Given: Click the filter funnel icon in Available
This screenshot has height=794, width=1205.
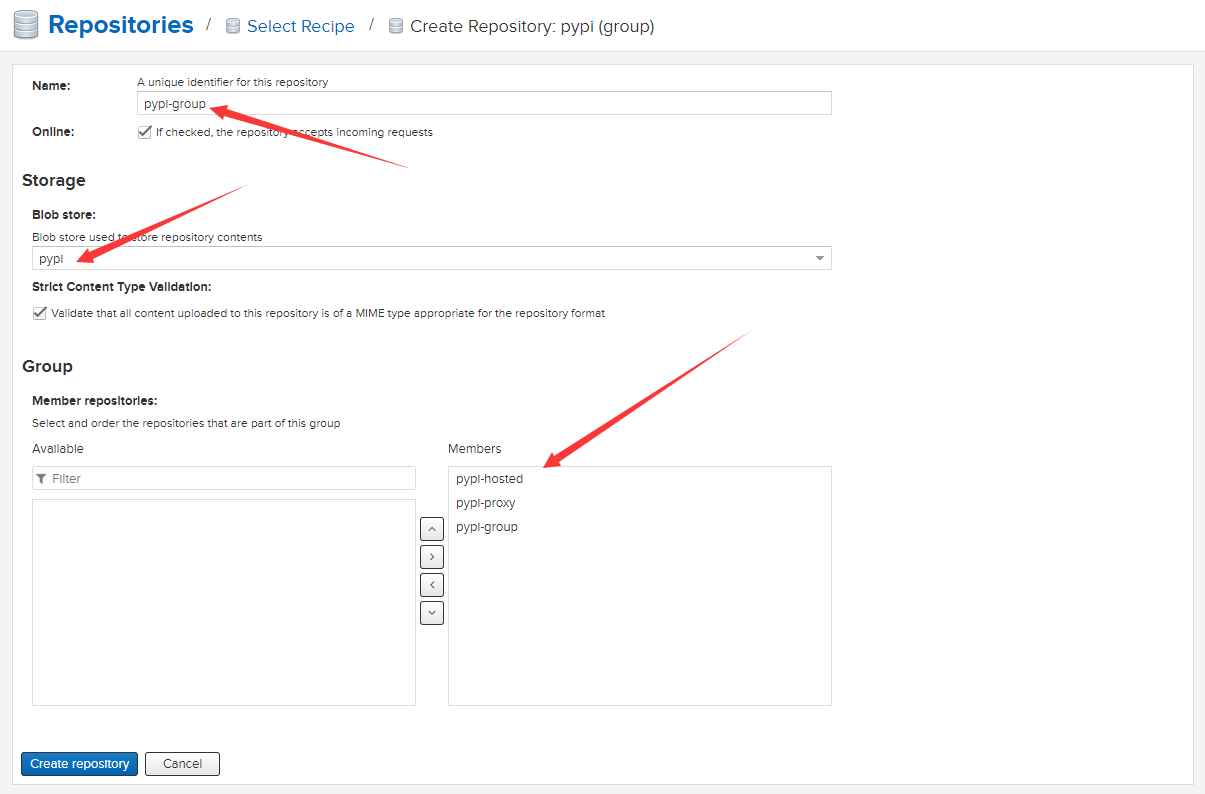Looking at the screenshot, I should 41,479.
